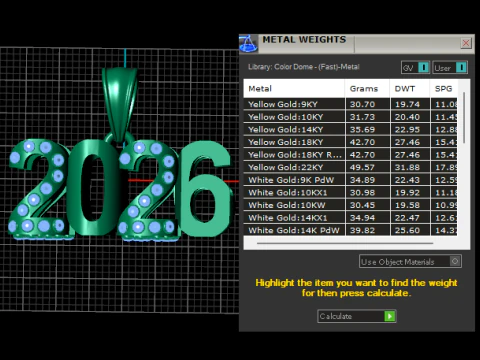This screenshot has height=360, width=480.
Task: Select the White Gold:10KX1 row
Action: coord(350,193)
